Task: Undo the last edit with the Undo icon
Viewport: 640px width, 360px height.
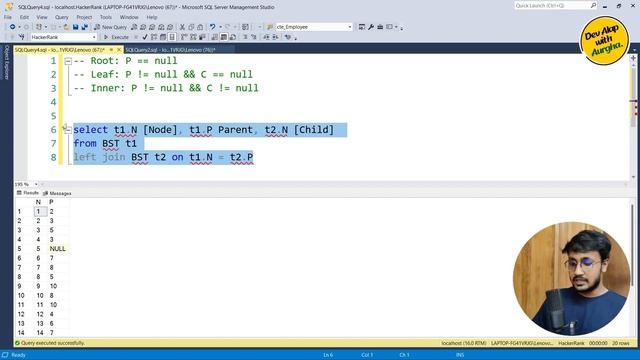Action: 212,27
